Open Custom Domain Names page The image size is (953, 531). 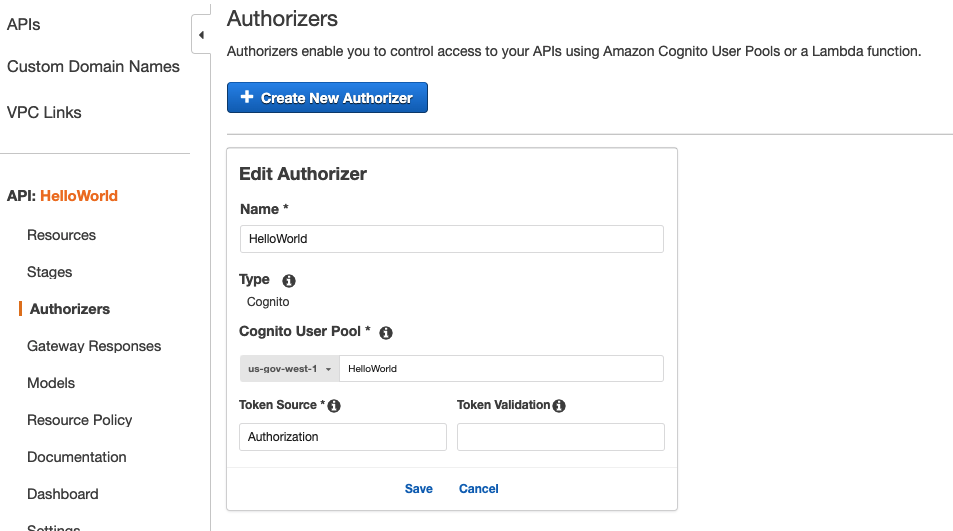(x=93, y=67)
